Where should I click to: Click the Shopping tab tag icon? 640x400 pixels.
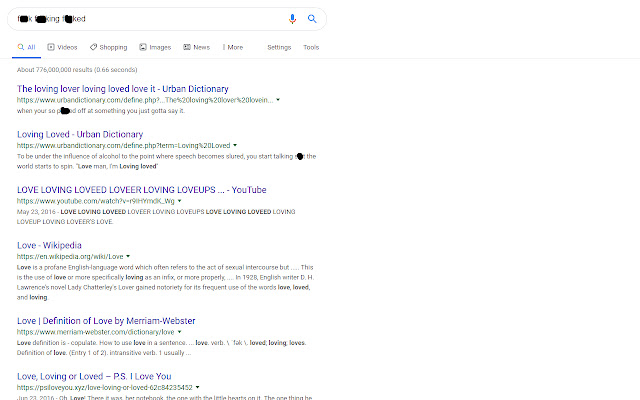[93, 47]
